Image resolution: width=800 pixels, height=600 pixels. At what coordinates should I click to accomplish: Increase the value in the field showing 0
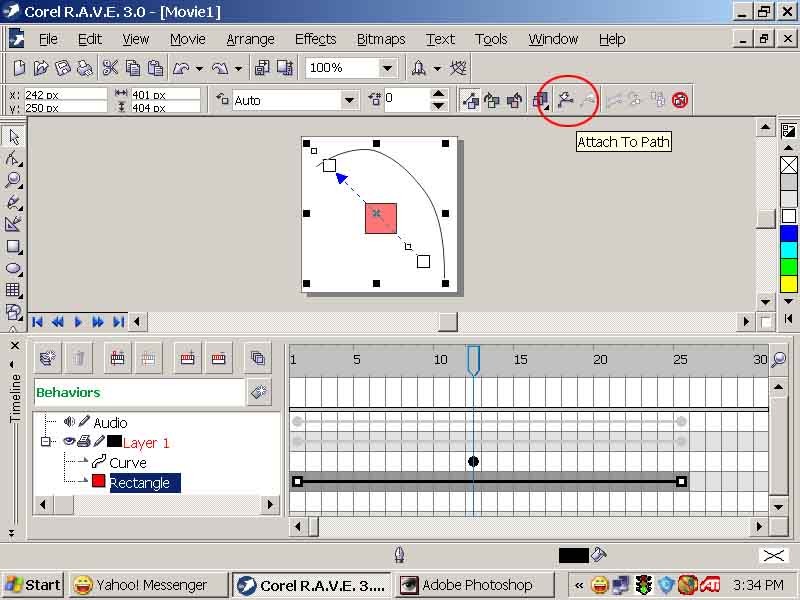(438, 94)
